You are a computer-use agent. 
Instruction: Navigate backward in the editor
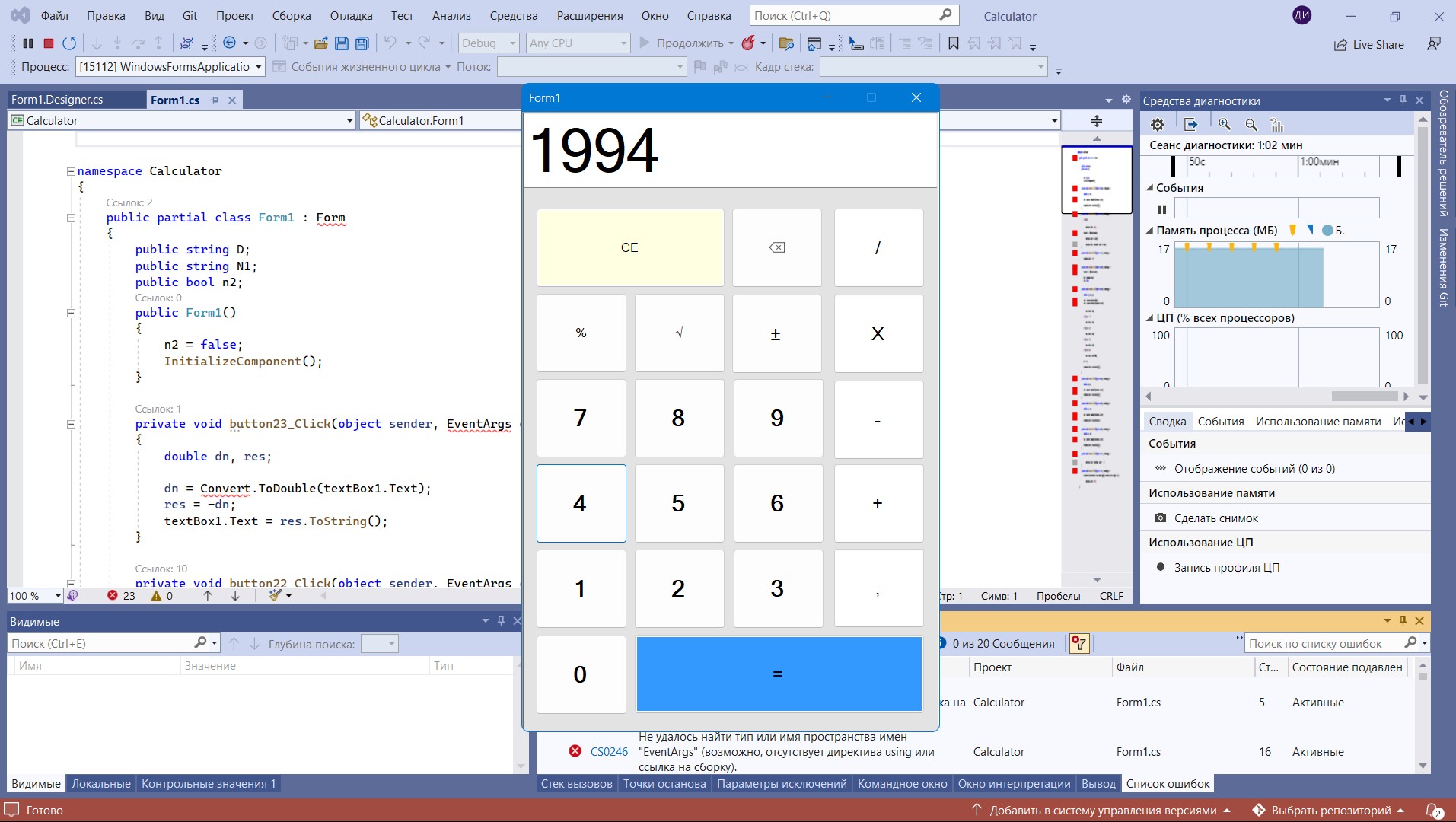(x=229, y=43)
